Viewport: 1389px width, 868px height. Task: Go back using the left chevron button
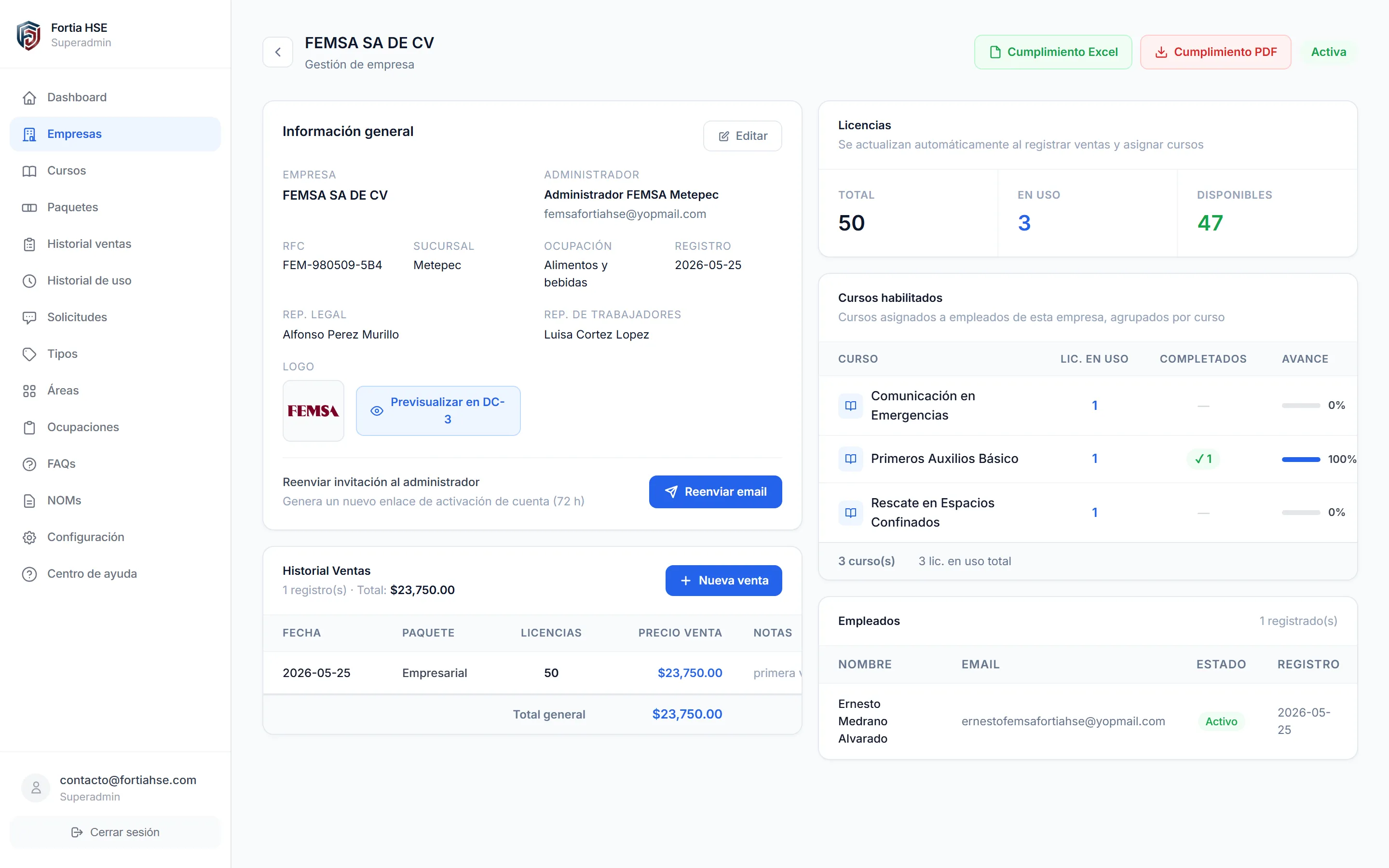pos(278,52)
